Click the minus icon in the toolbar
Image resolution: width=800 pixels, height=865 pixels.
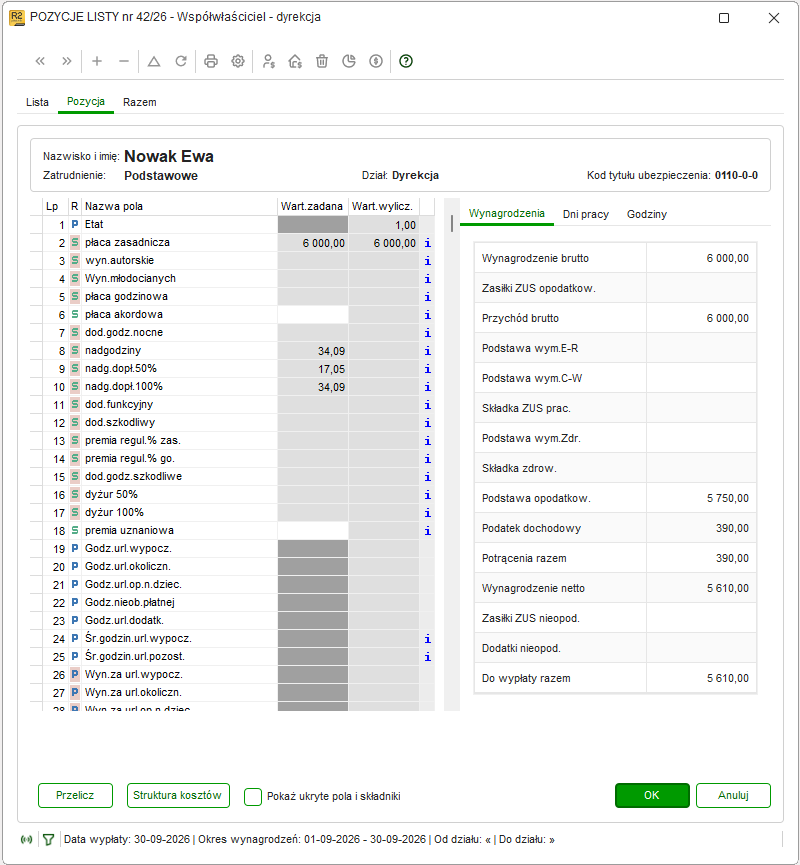pyautogui.click(x=124, y=61)
